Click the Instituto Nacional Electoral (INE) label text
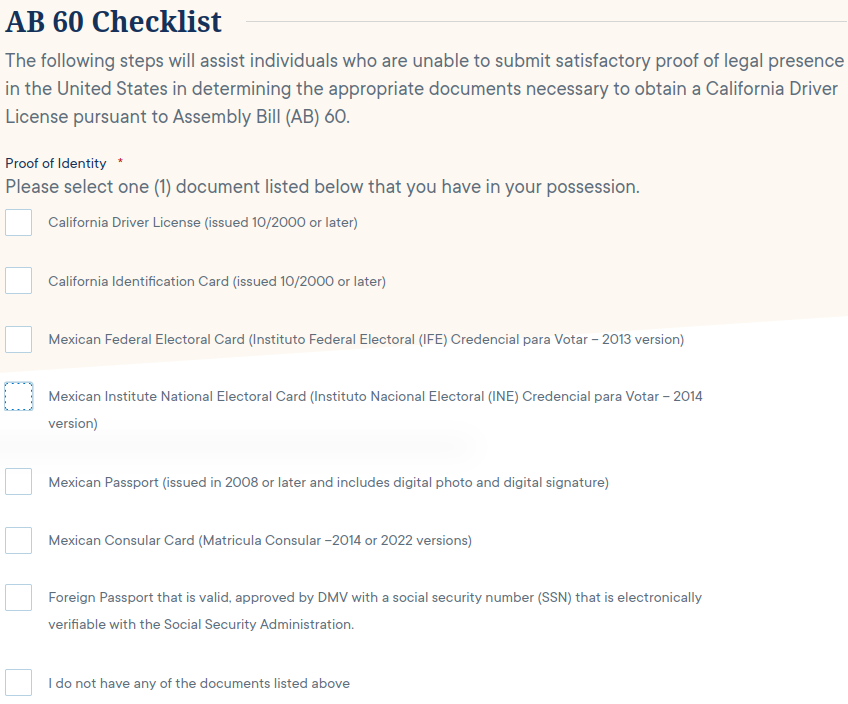Screen dimensions: 848x704 click(x=375, y=397)
